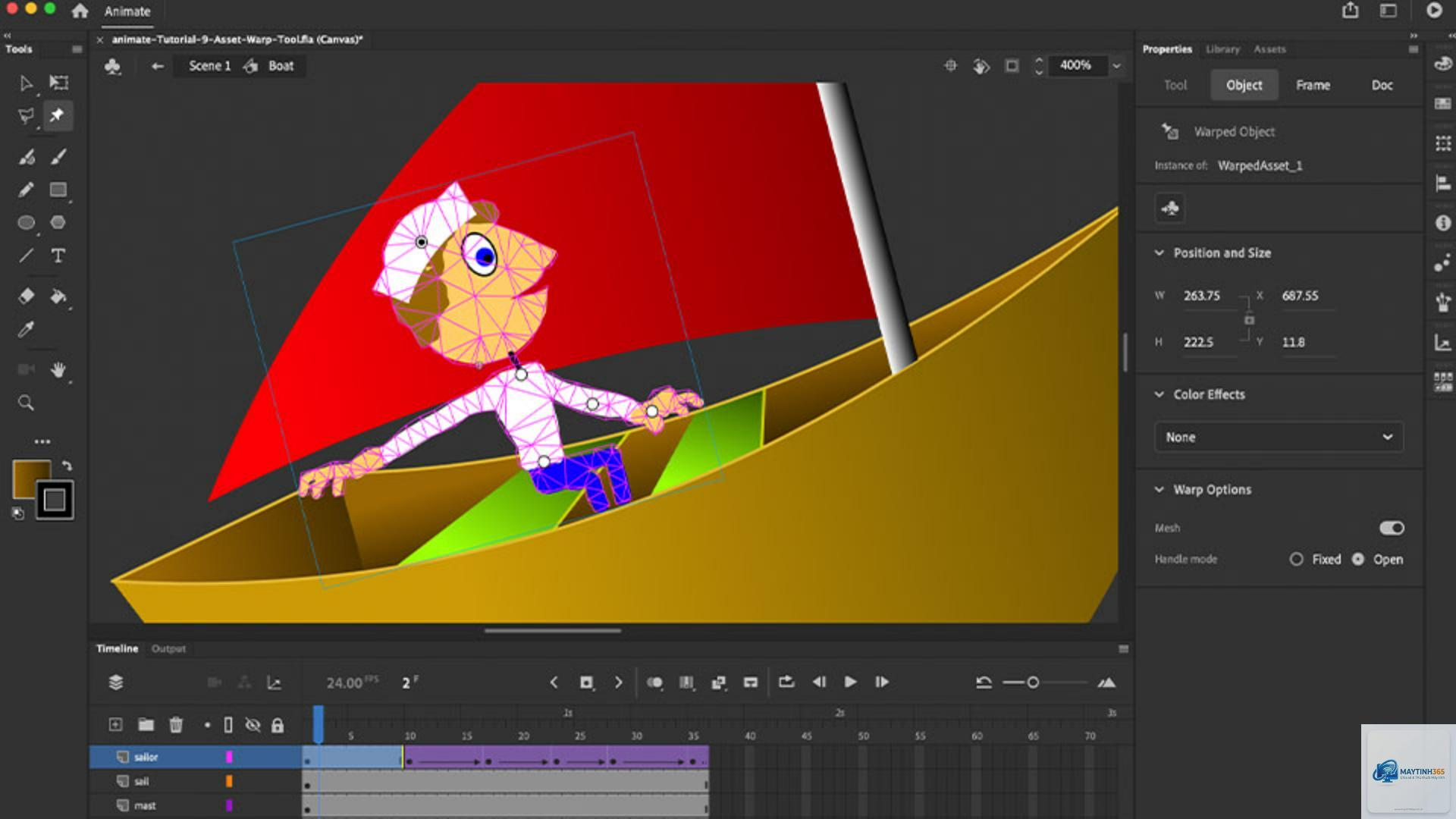The height and width of the screenshot is (819, 1456).
Task: Play the timeline animation
Action: click(x=850, y=682)
